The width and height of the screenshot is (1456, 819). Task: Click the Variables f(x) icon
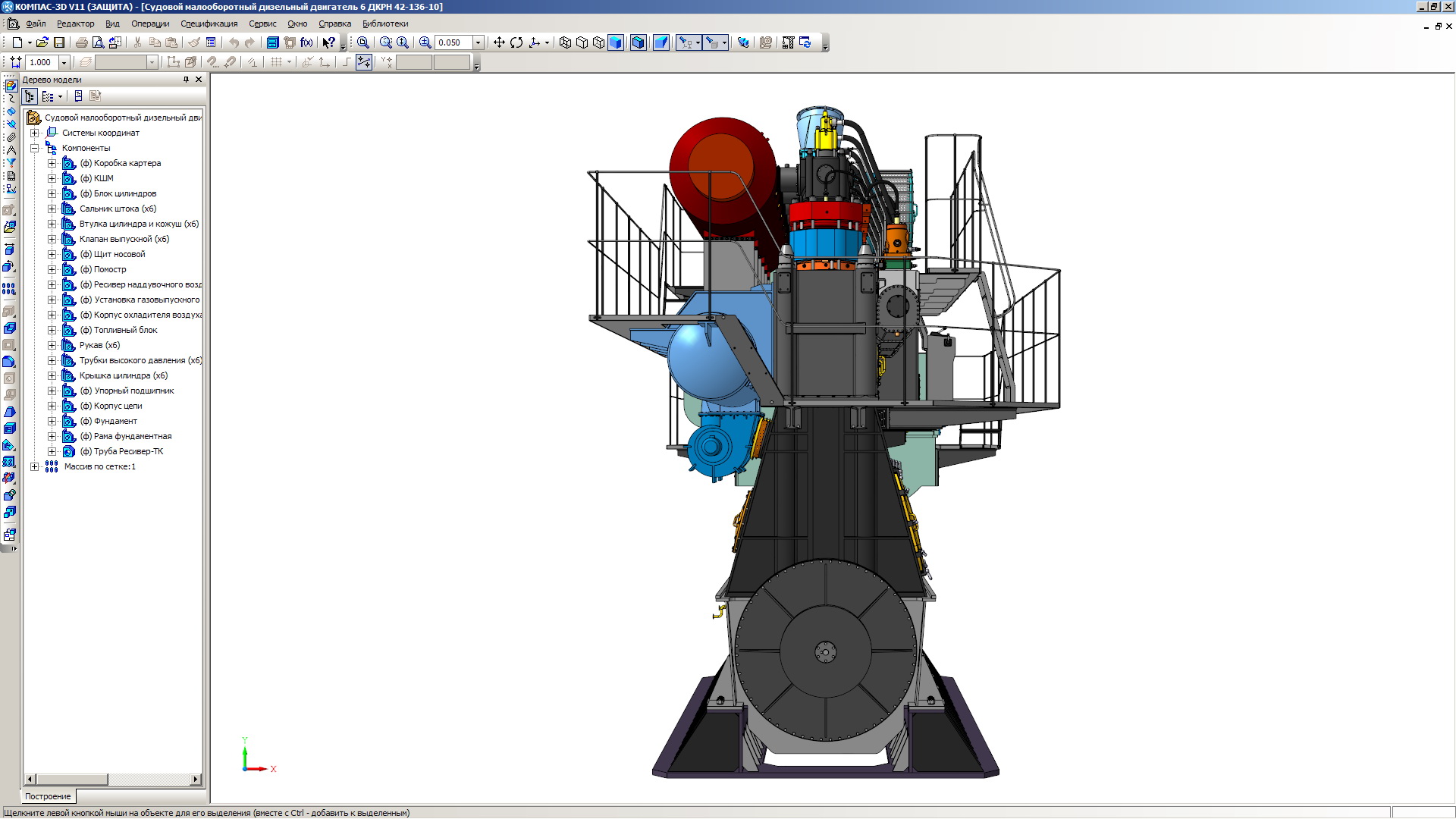click(x=306, y=42)
